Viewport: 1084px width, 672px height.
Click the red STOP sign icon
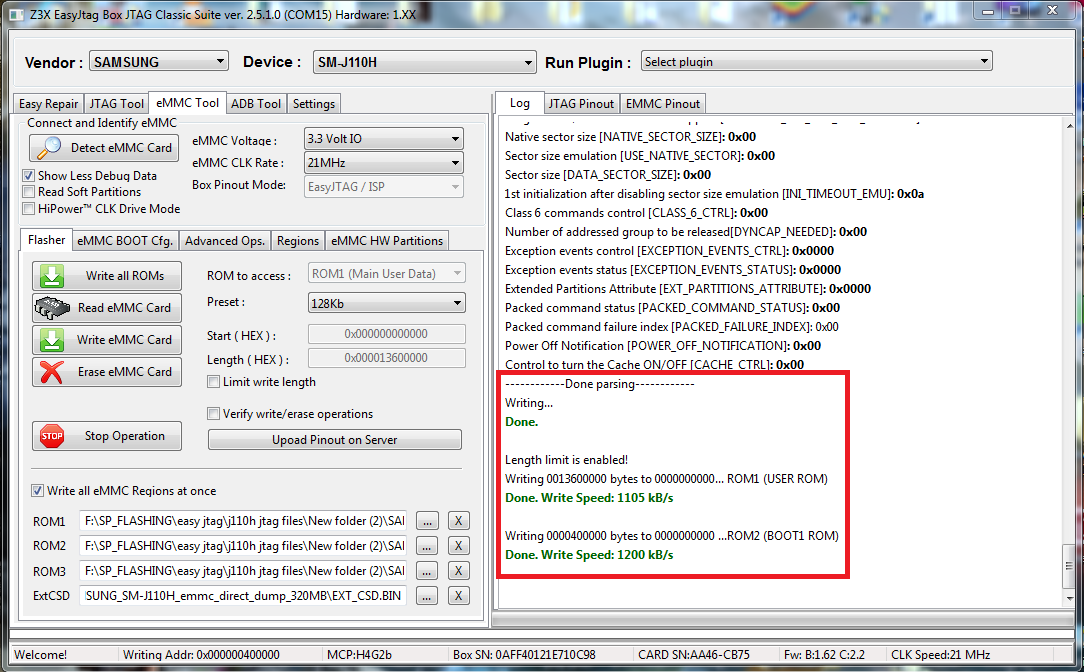point(52,436)
